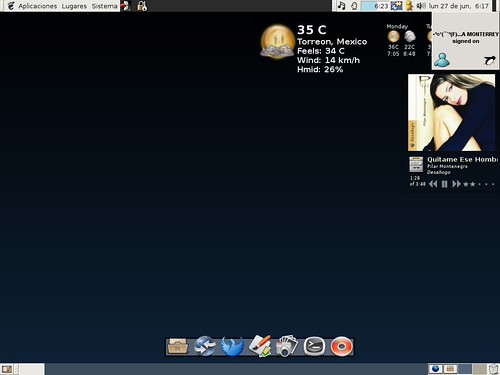
Task: Switch to the blue workspace in the pager
Action: [x=465, y=369]
